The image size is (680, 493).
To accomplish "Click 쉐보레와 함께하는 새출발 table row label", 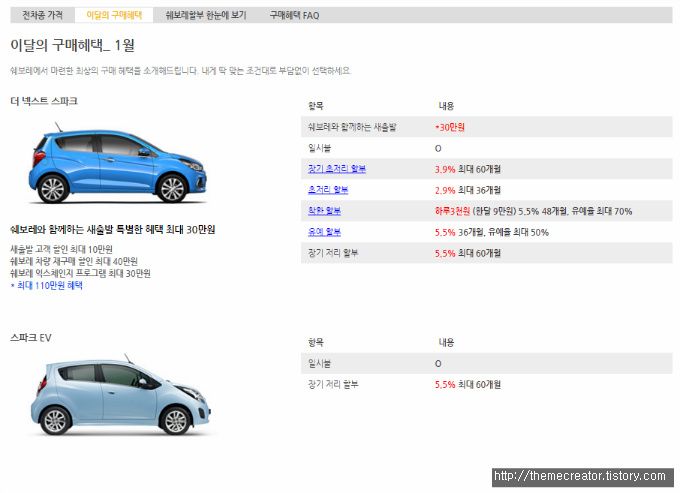I will click(352, 127).
